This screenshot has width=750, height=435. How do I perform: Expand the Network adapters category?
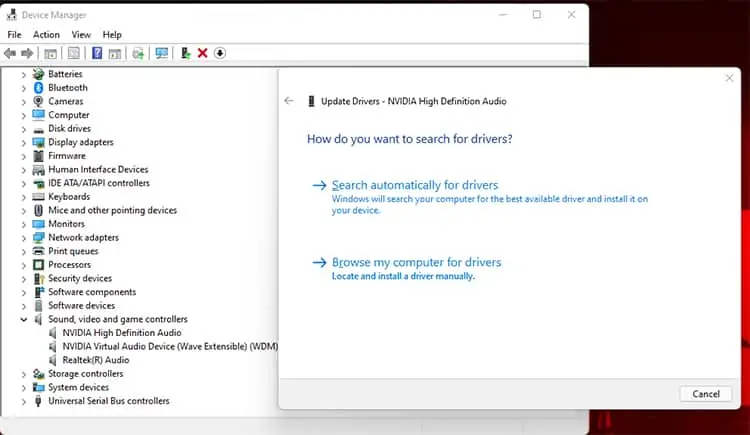pos(23,238)
